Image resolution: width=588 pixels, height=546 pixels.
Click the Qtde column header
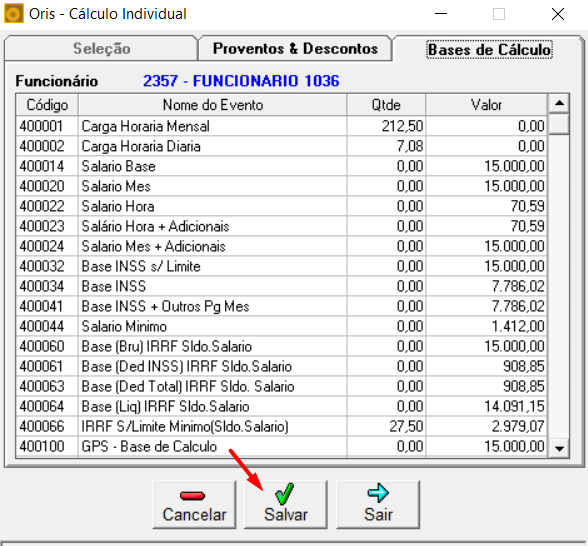[386, 105]
